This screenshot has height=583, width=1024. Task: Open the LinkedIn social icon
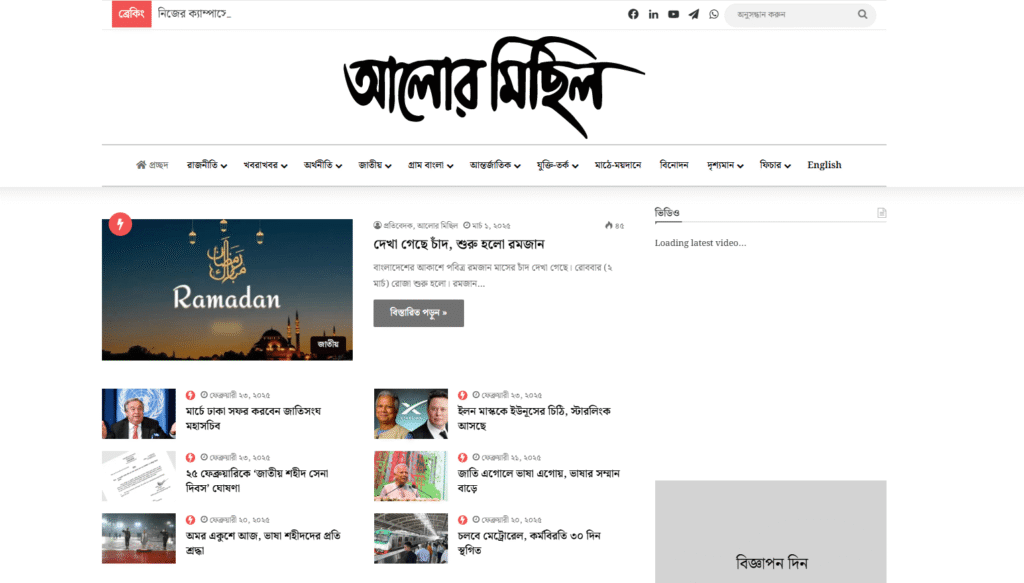pyautogui.click(x=653, y=14)
